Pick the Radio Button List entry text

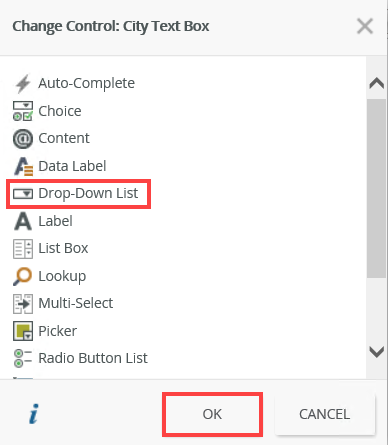(x=93, y=358)
